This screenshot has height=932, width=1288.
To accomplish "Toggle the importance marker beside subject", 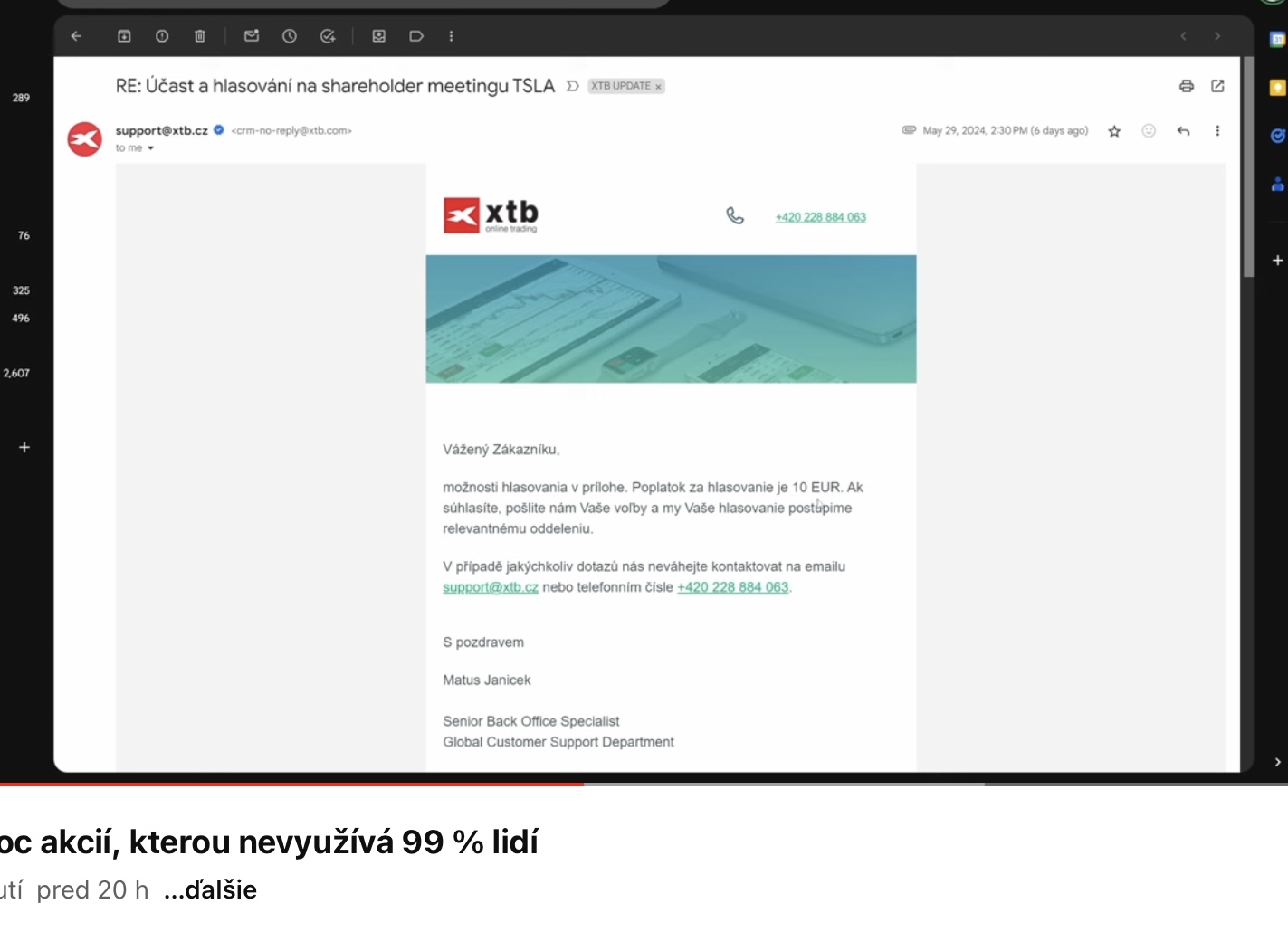I will click(572, 86).
